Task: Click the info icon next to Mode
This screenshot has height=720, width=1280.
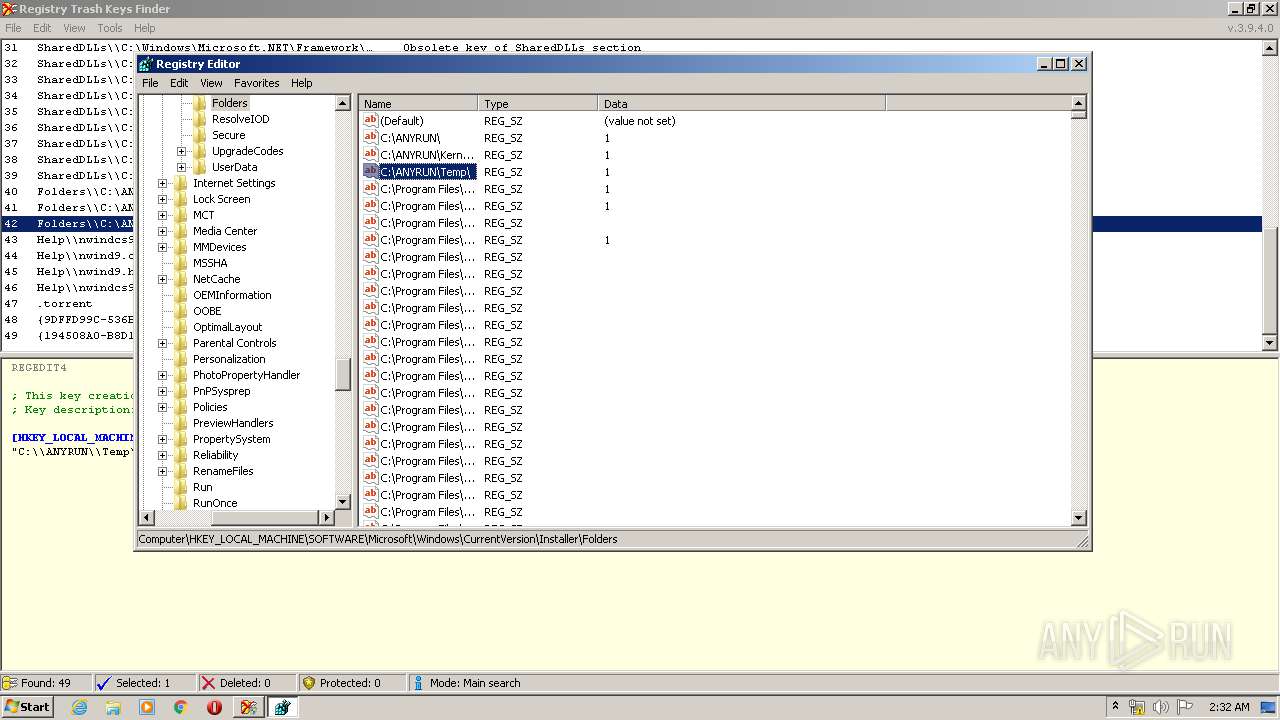Action: [418, 683]
